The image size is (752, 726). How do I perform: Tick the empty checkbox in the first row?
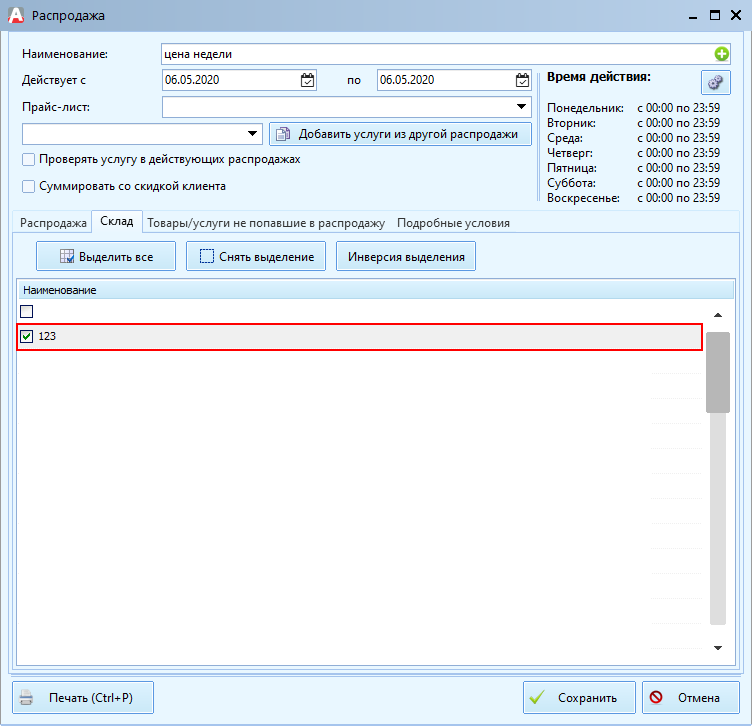[x=26, y=312]
